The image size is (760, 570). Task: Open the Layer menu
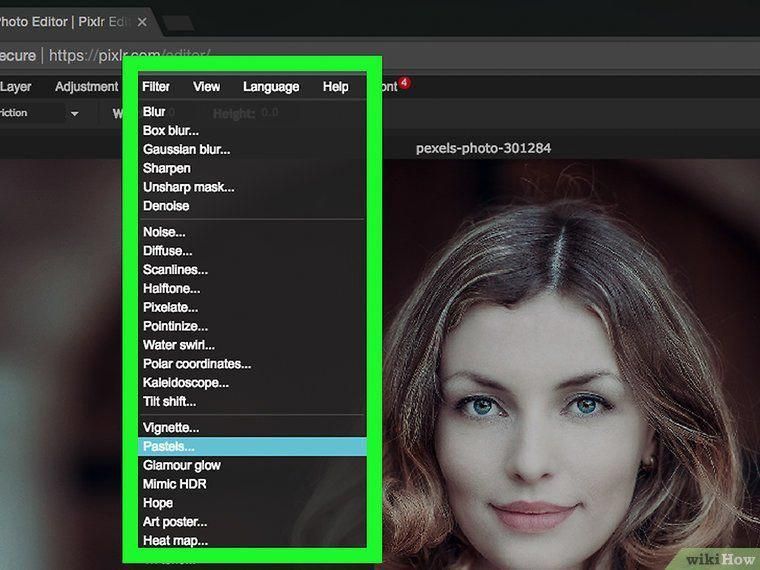[x=16, y=87]
